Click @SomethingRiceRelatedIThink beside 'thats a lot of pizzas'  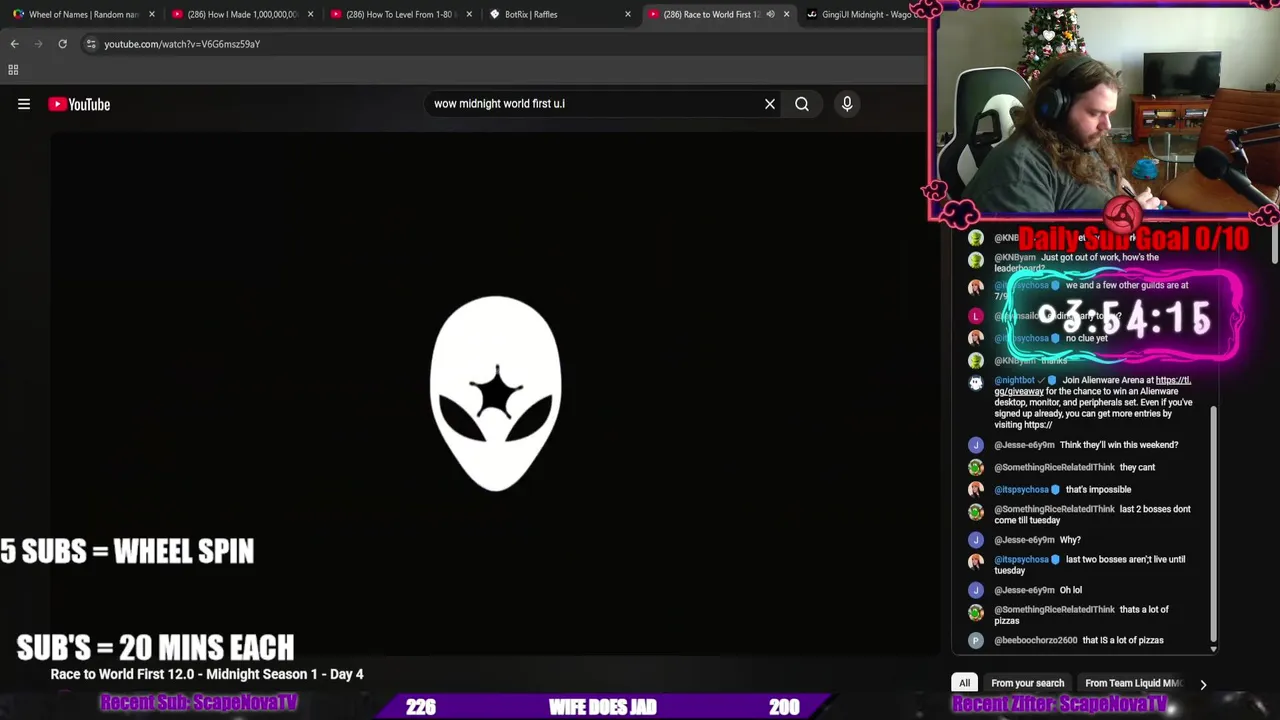click(x=1054, y=609)
